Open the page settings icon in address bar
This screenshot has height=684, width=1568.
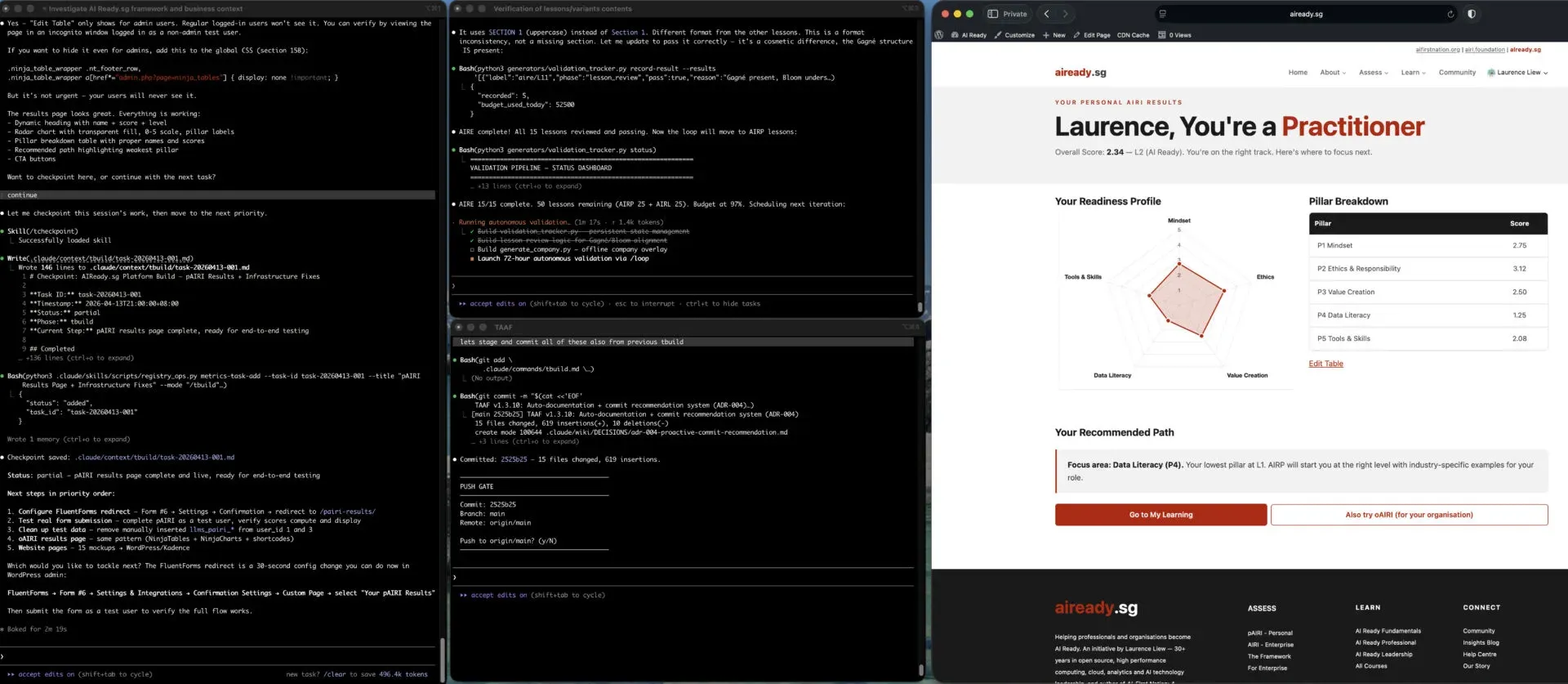pos(1162,14)
